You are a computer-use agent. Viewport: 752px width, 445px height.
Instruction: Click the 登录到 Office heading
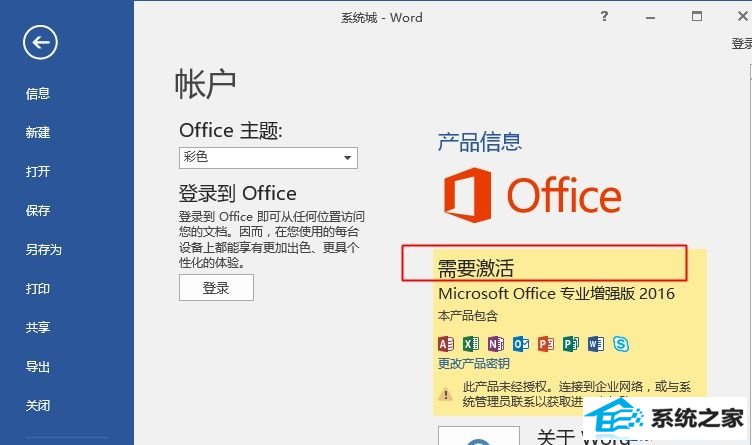[x=237, y=194]
